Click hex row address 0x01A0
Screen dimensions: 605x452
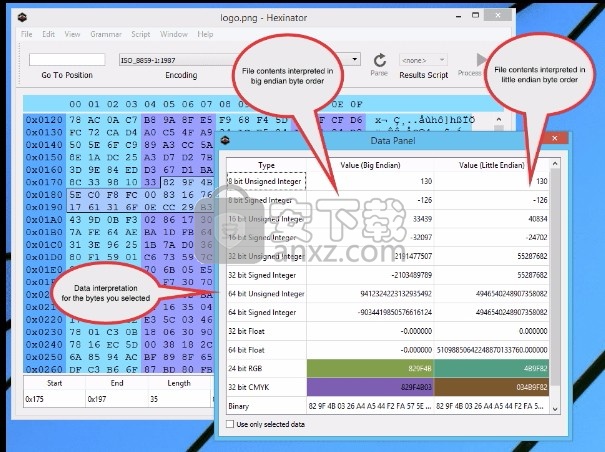[x=44, y=220]
